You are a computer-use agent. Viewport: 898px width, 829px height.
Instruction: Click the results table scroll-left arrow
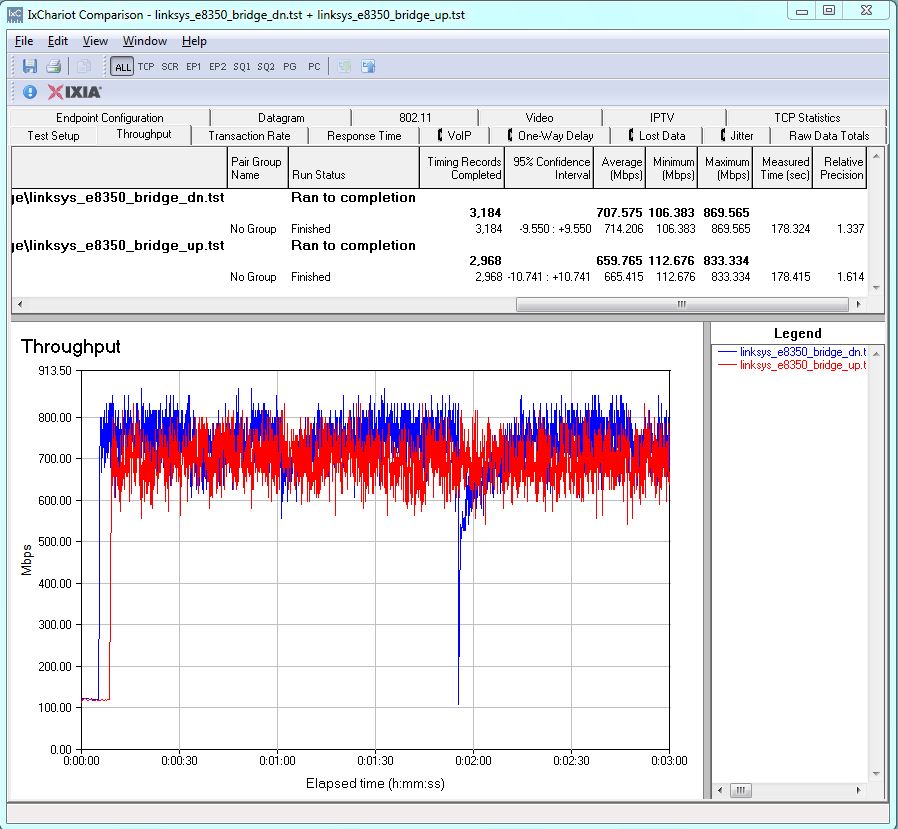point(19,304)
